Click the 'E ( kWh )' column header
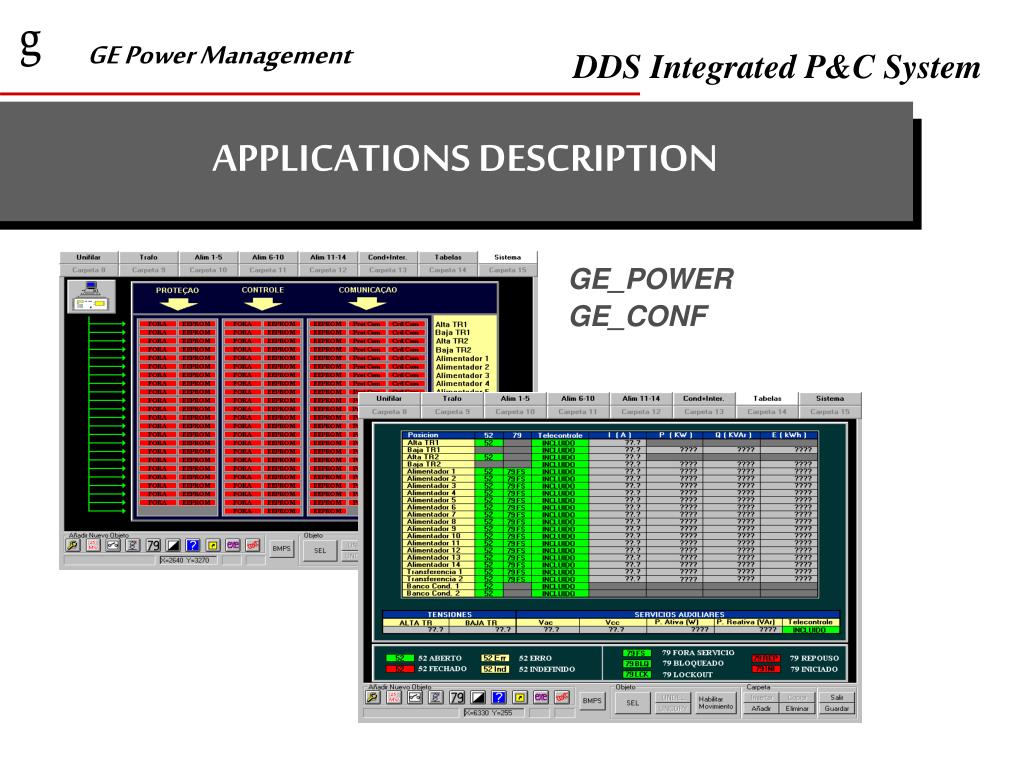This screenshot has height=768, width=1024. click(789, 435)
